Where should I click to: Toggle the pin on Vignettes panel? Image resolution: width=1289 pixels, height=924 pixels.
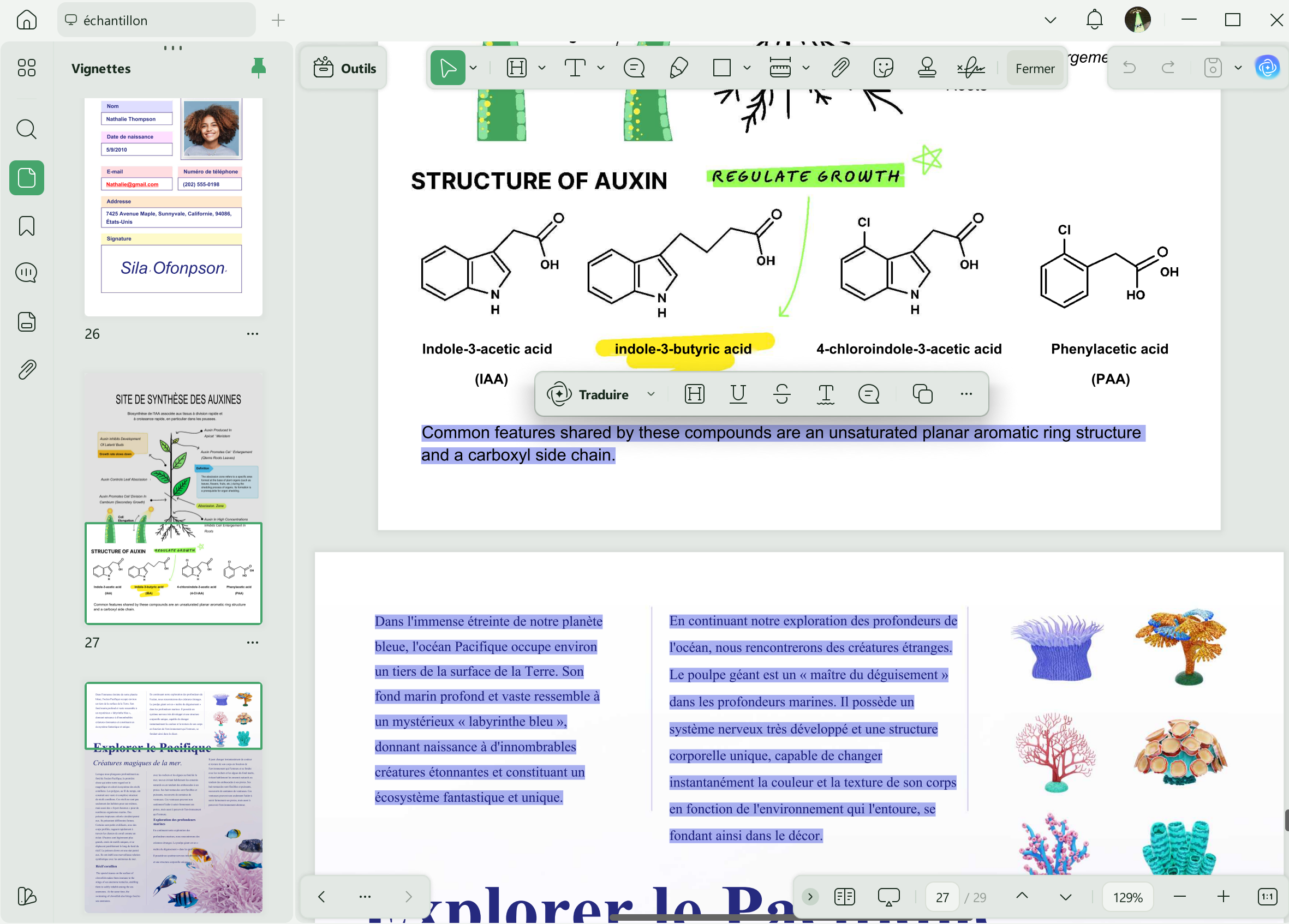point(259,68)
